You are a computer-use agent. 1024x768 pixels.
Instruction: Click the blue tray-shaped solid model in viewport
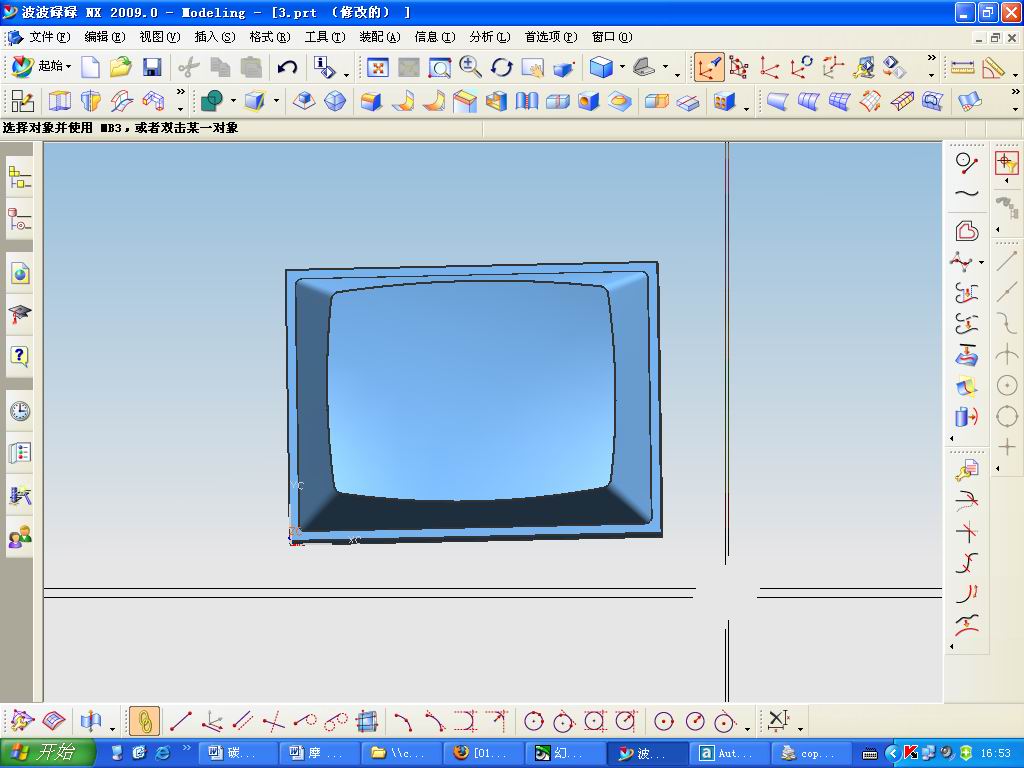(474, 401)
